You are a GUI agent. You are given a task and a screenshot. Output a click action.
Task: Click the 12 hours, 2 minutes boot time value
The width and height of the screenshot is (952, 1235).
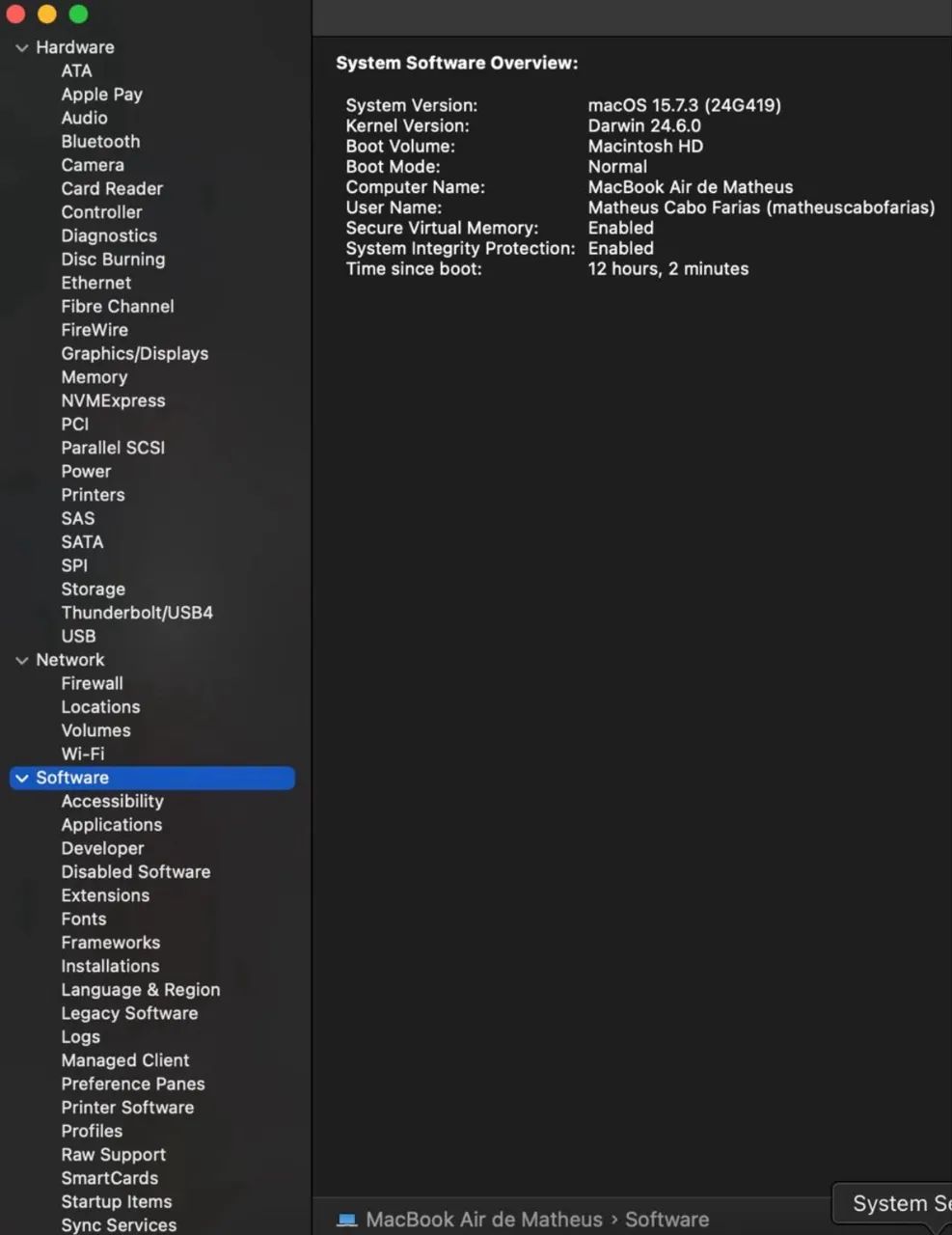coord(668,269)
